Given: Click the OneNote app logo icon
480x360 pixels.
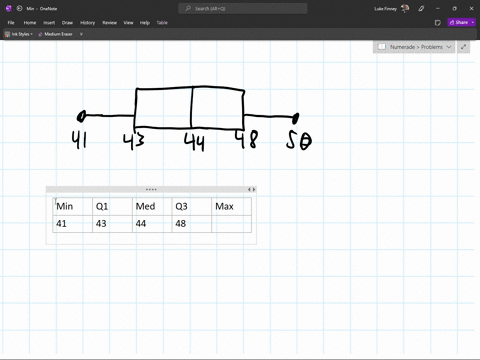Looking at the screenshot, I should pyautogui.click(x=9, y=8).
